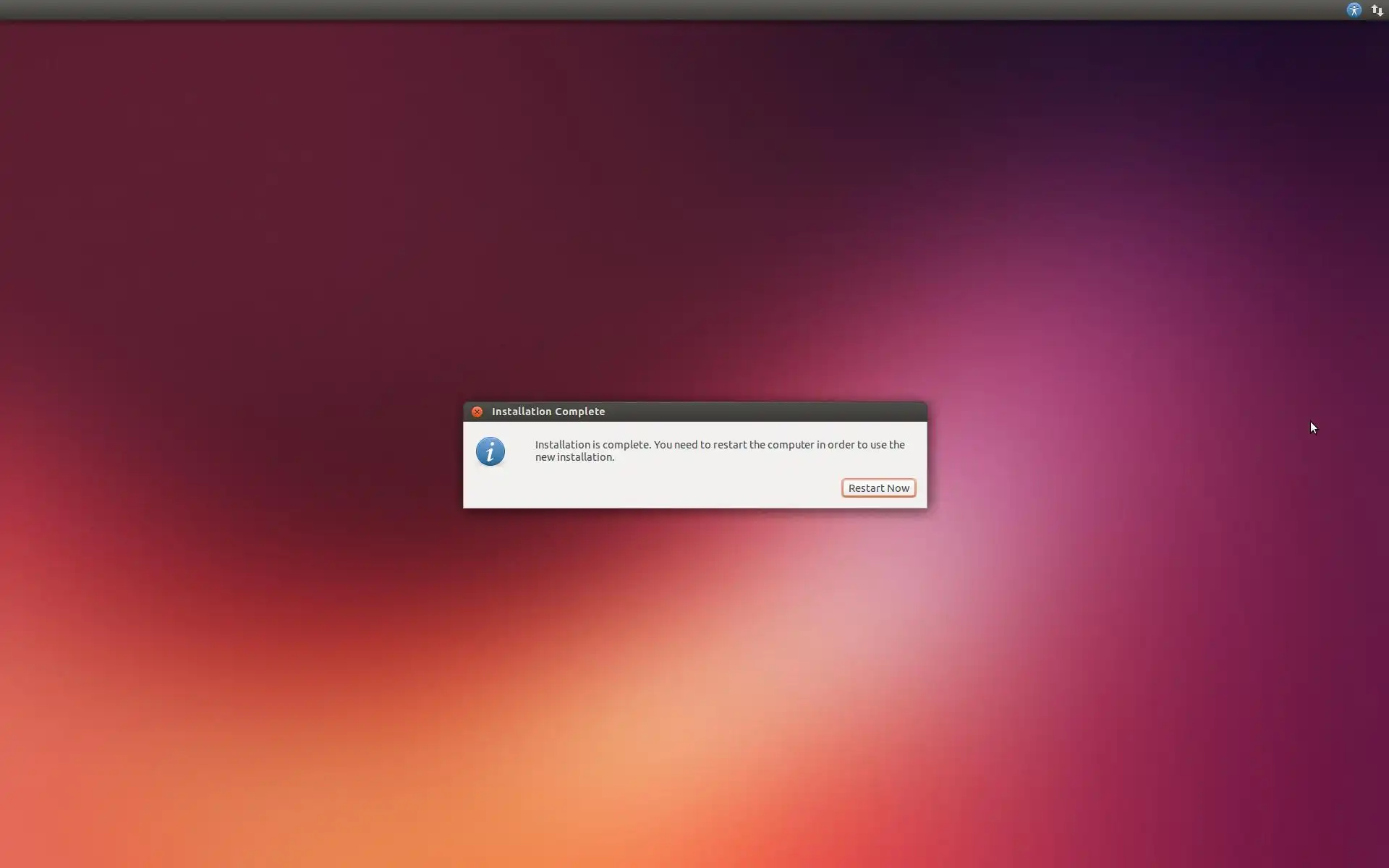Click the network up-down arrows indicator

1377,10
